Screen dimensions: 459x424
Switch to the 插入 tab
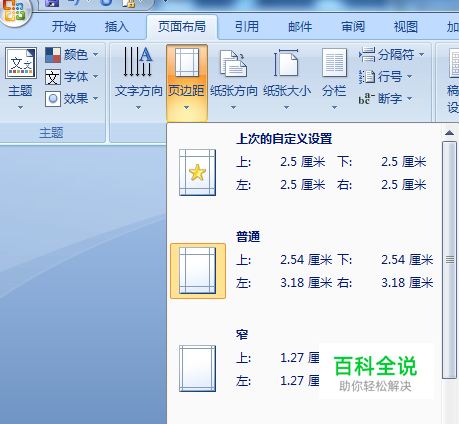coord(116,27)
